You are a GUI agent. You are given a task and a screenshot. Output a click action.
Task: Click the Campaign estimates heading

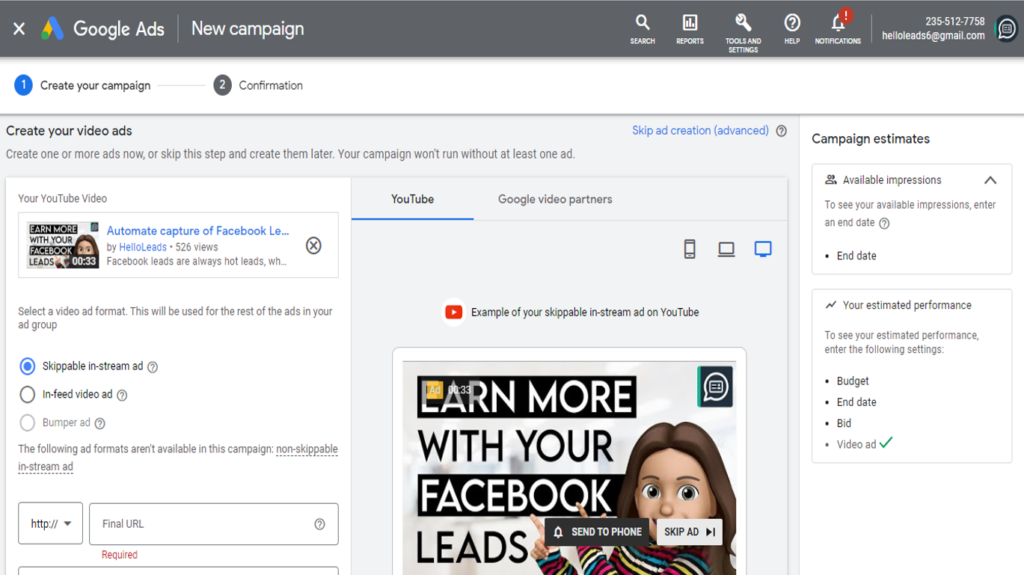pos(871,139)
